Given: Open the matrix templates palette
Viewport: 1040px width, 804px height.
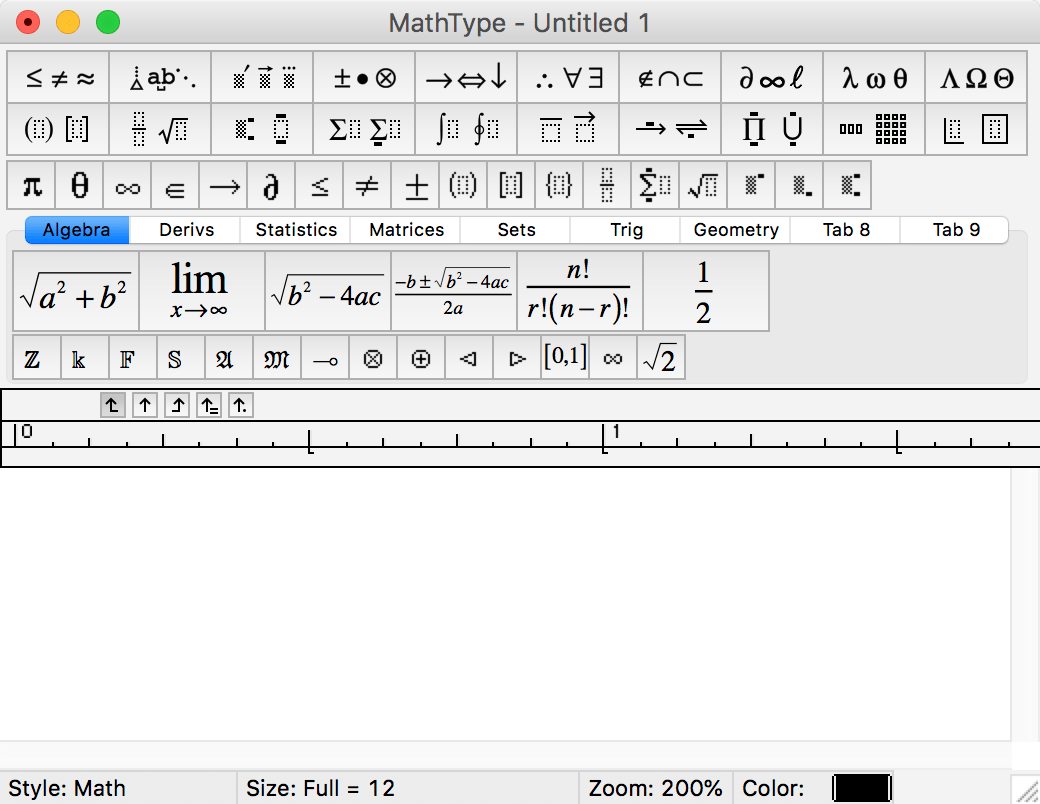Looking at the screenshot, I should click(x=874, y=129).
